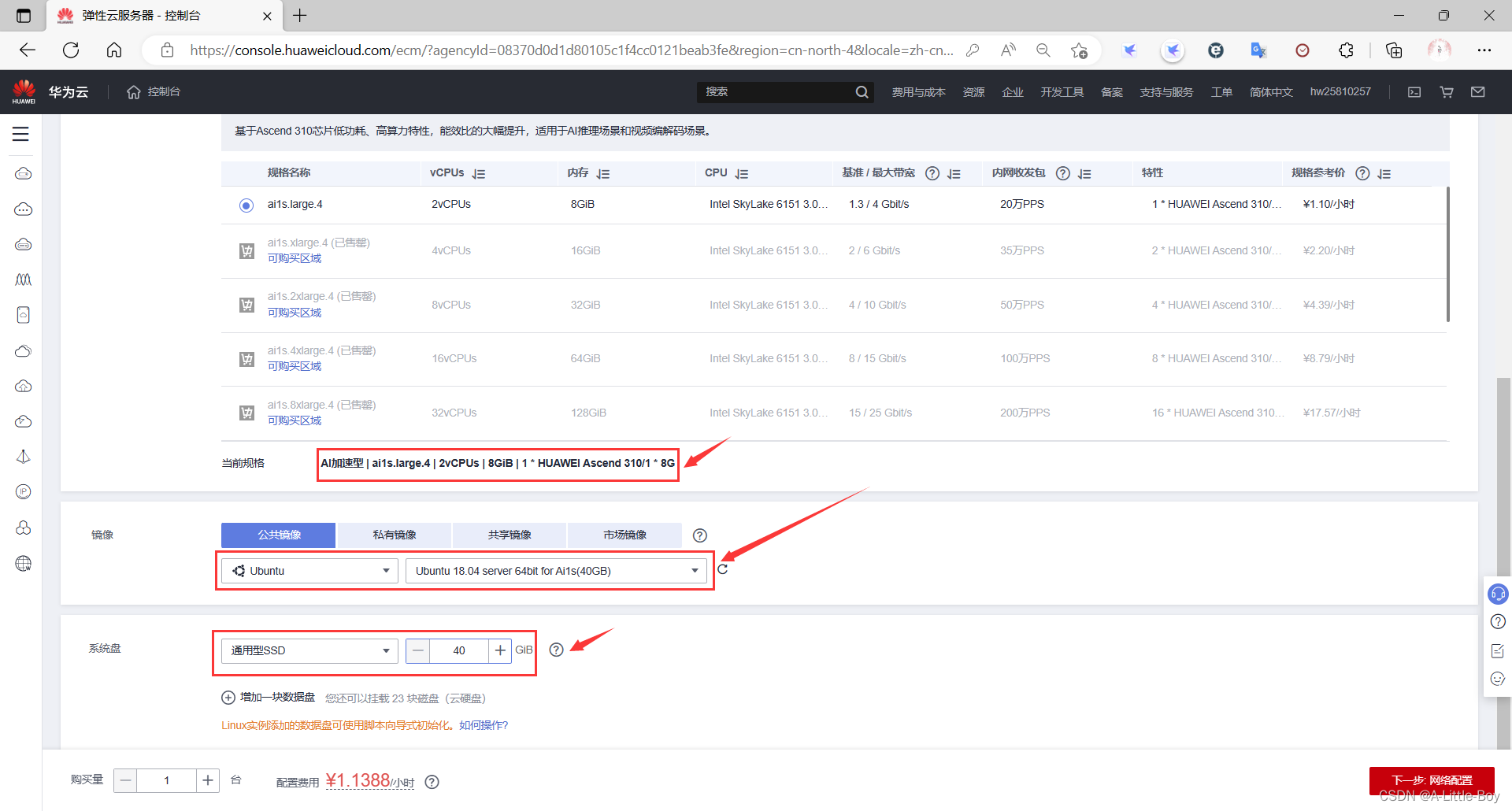Click 下一步: 网络配置 button

click(x=1432, y=780)
